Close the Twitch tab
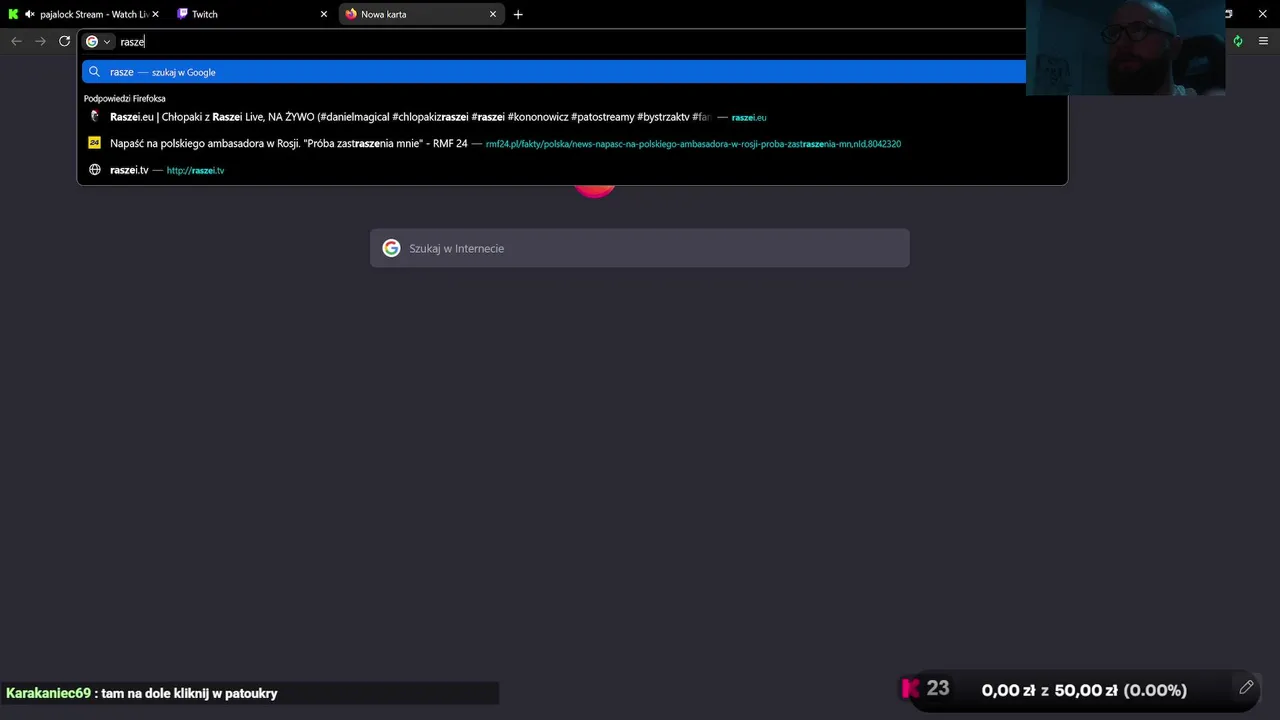 (x=324, y=14)
